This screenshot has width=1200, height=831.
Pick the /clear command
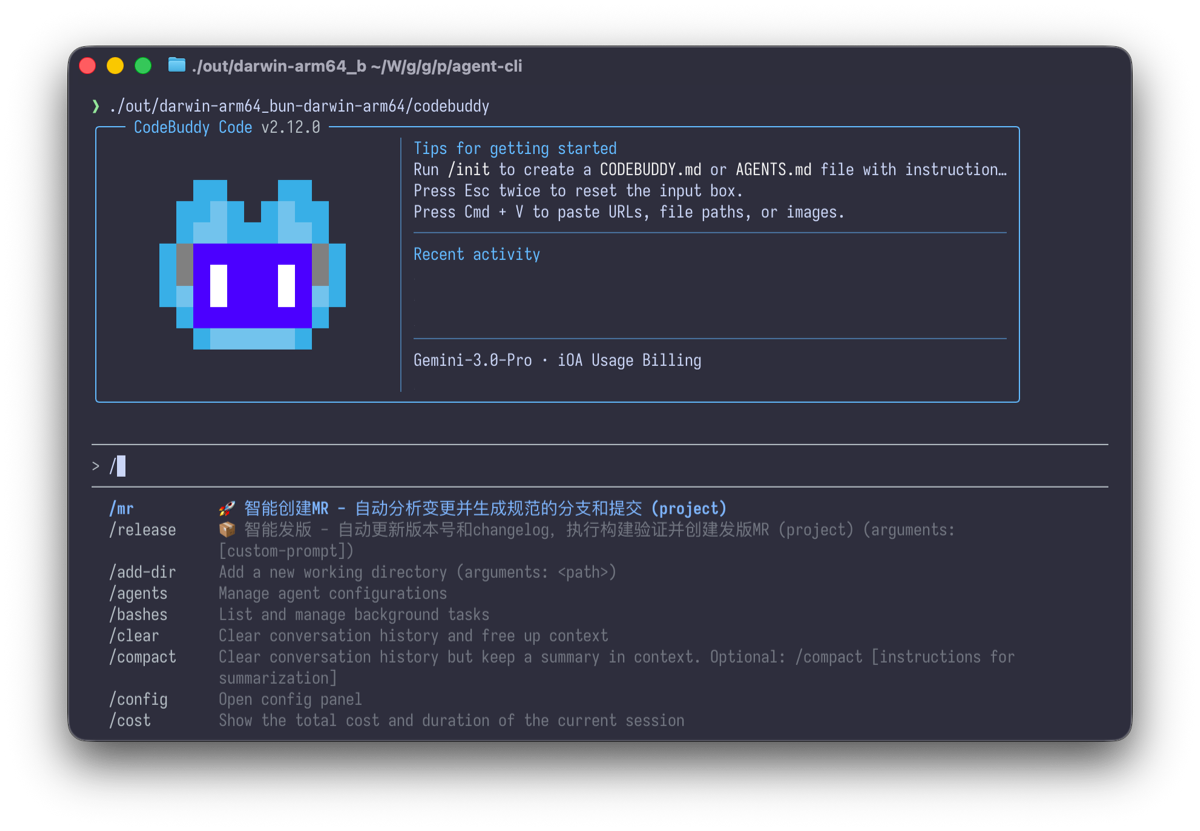(134, 635)
